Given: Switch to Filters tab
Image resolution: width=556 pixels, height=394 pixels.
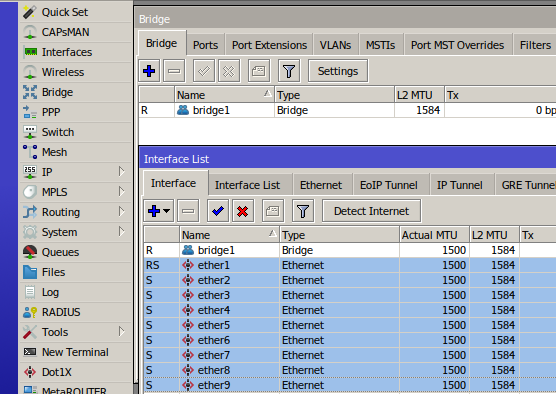Looking at the screenshot, I should click(x=535, y=45).
